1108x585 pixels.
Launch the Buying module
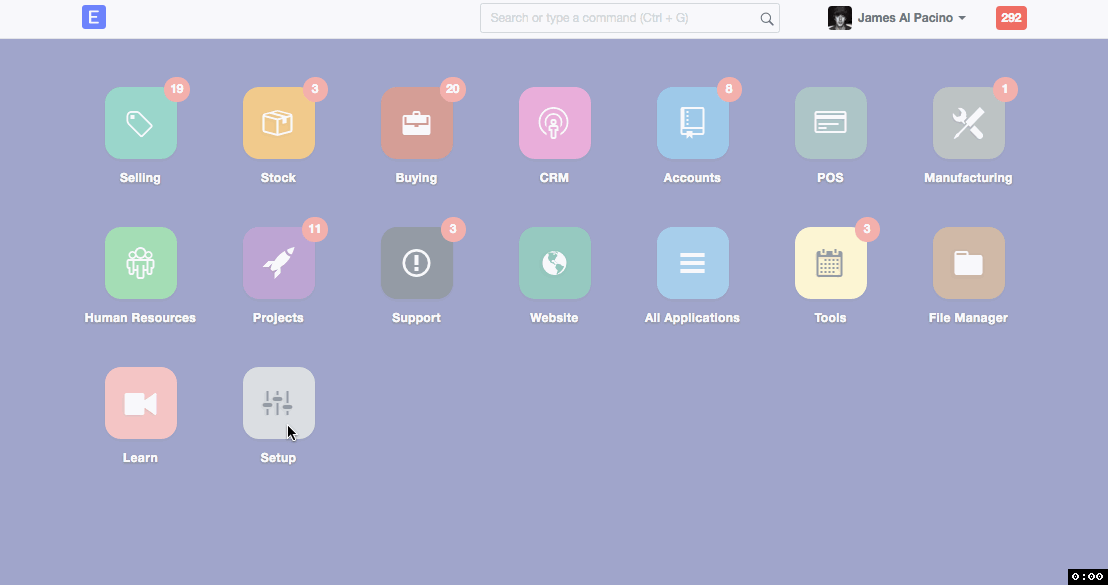pyautogui.click(x=417, y=123)
